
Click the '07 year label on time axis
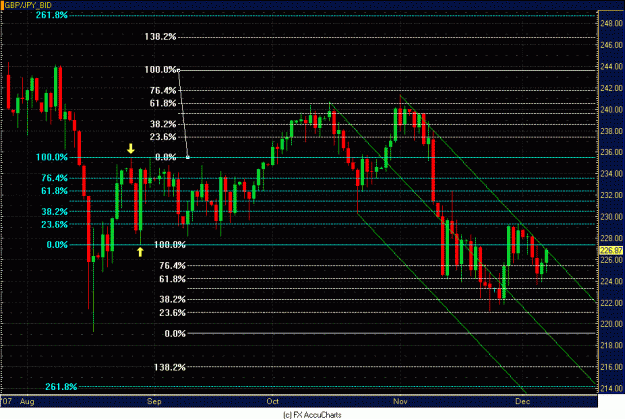[x=7, y=401]
